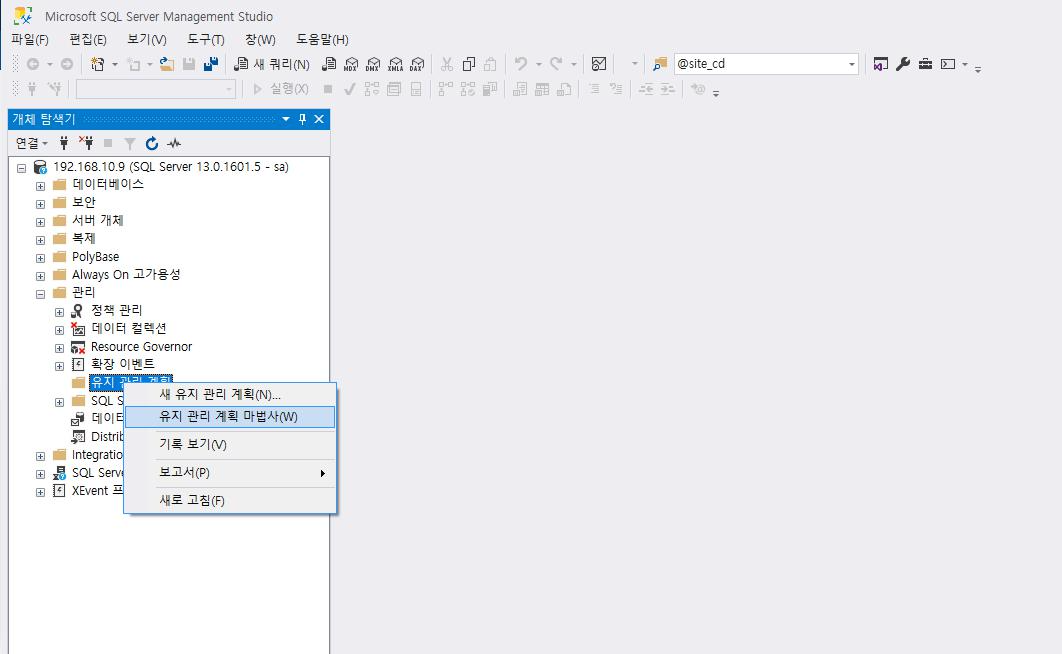
Task: Click the pin icon on 개체 탐색기 panel
Action: coord(302,119)
